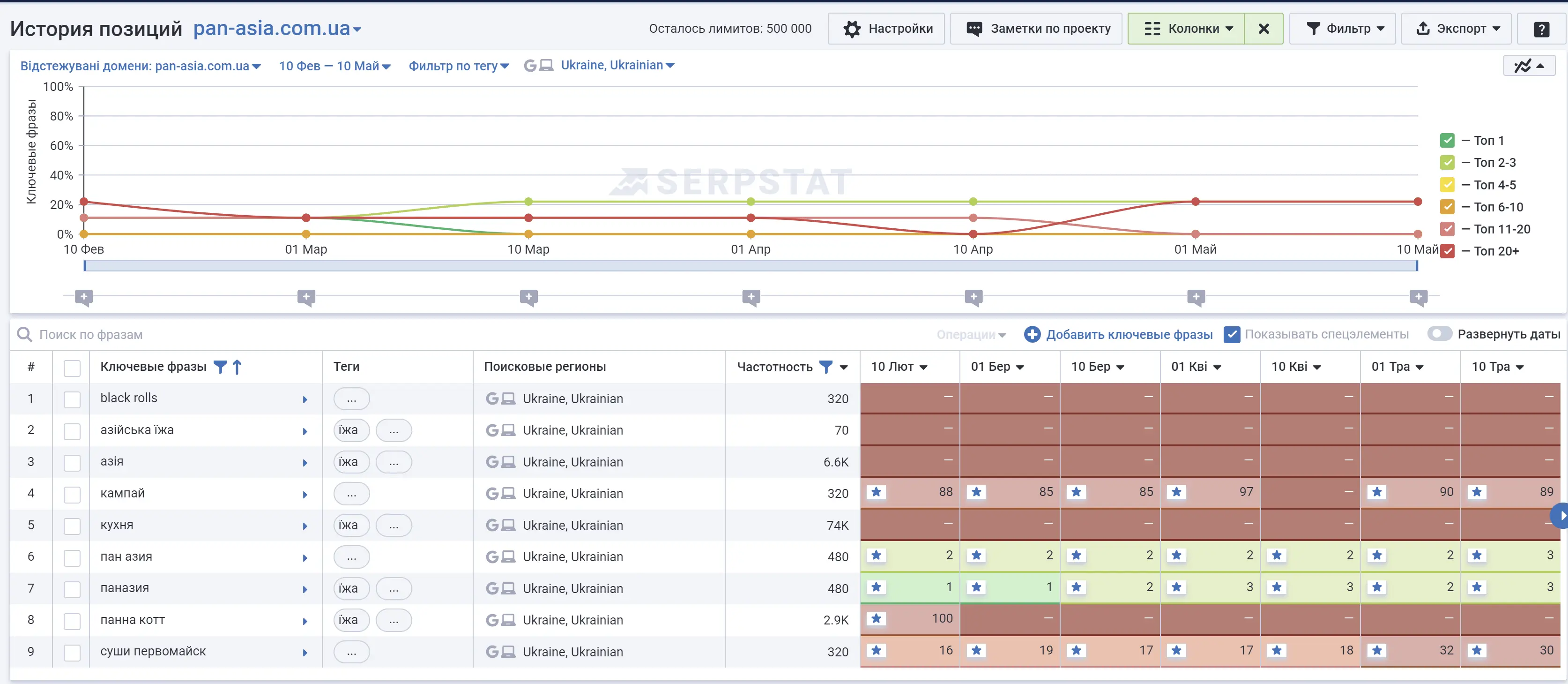Click the Настройки button

coord(886,29)
